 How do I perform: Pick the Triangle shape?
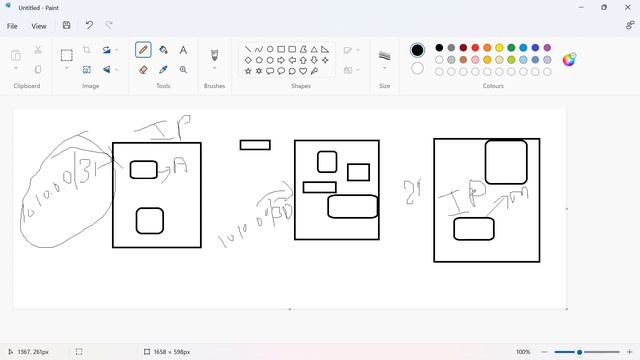pos(314,49)
